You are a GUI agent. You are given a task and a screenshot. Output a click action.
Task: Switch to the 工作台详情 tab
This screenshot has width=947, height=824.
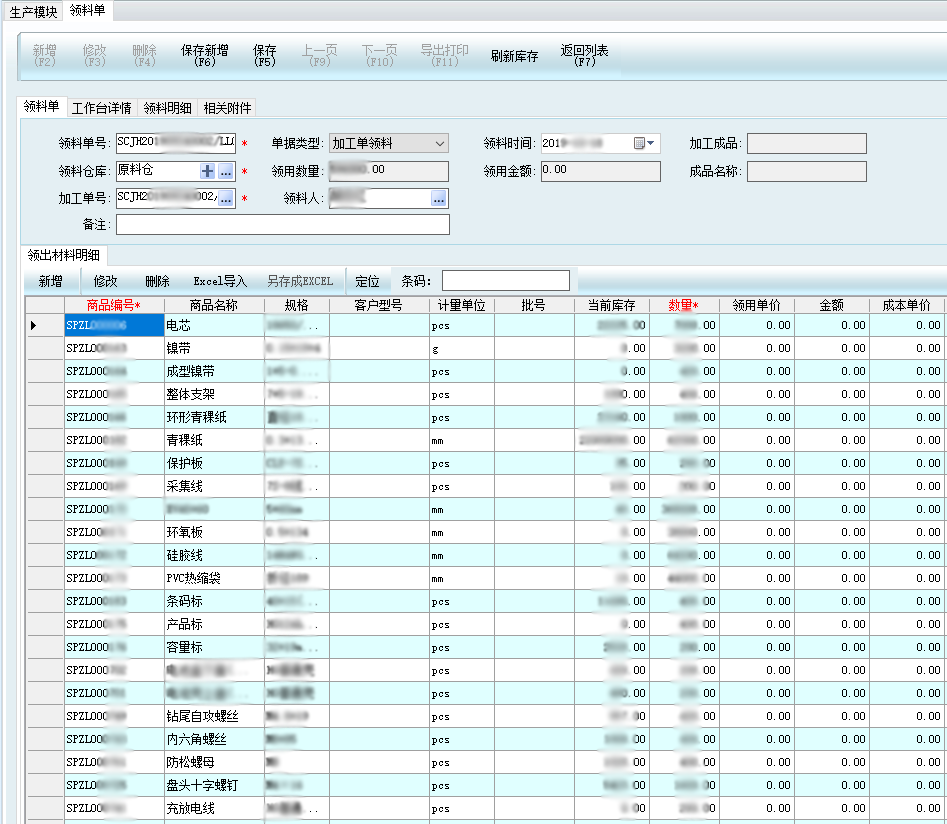[x=101, y=108]
